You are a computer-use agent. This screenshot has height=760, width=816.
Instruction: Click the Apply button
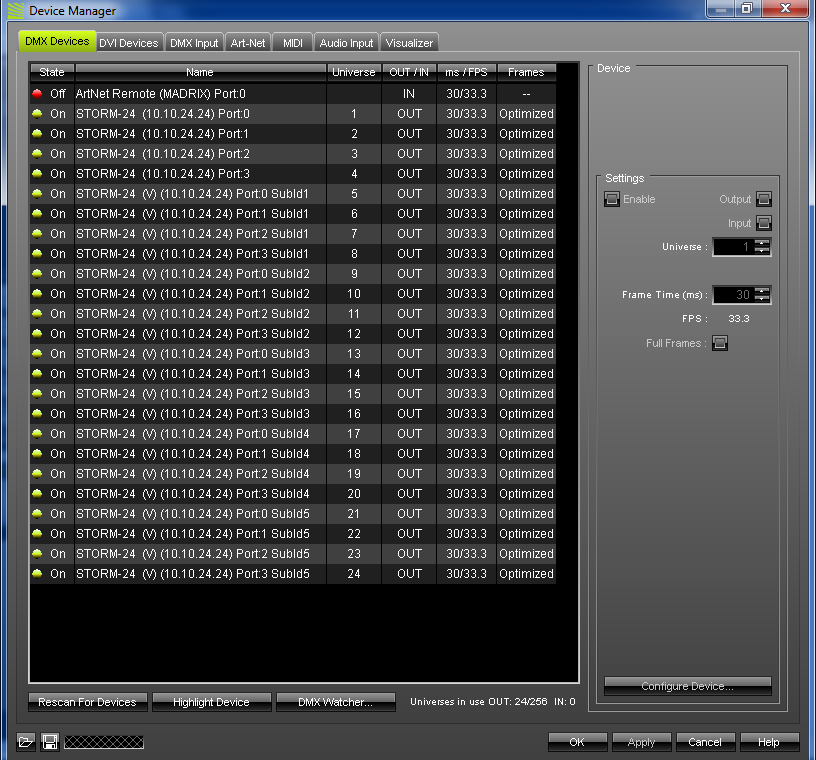point(641,742)
